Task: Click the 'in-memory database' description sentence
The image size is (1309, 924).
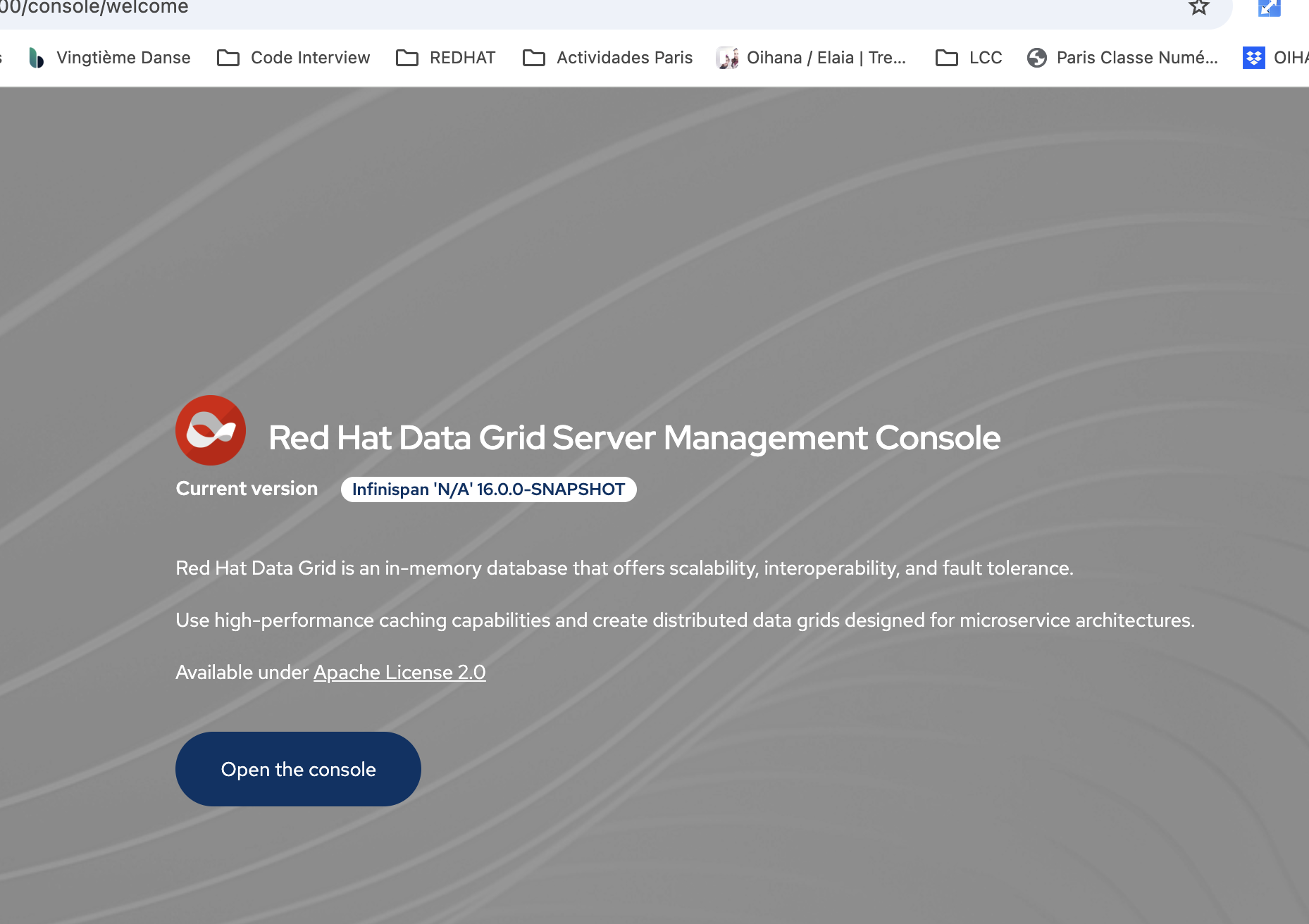Action: click(x=624, y=568)
